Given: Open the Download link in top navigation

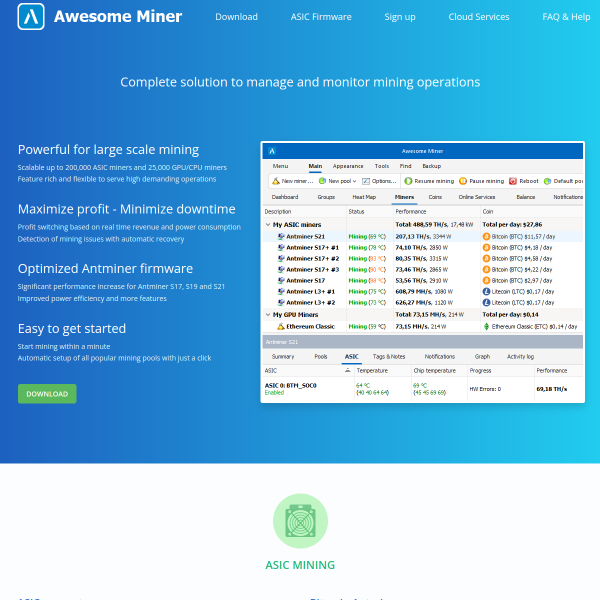Looking at the screenshot, I should 236,17.
